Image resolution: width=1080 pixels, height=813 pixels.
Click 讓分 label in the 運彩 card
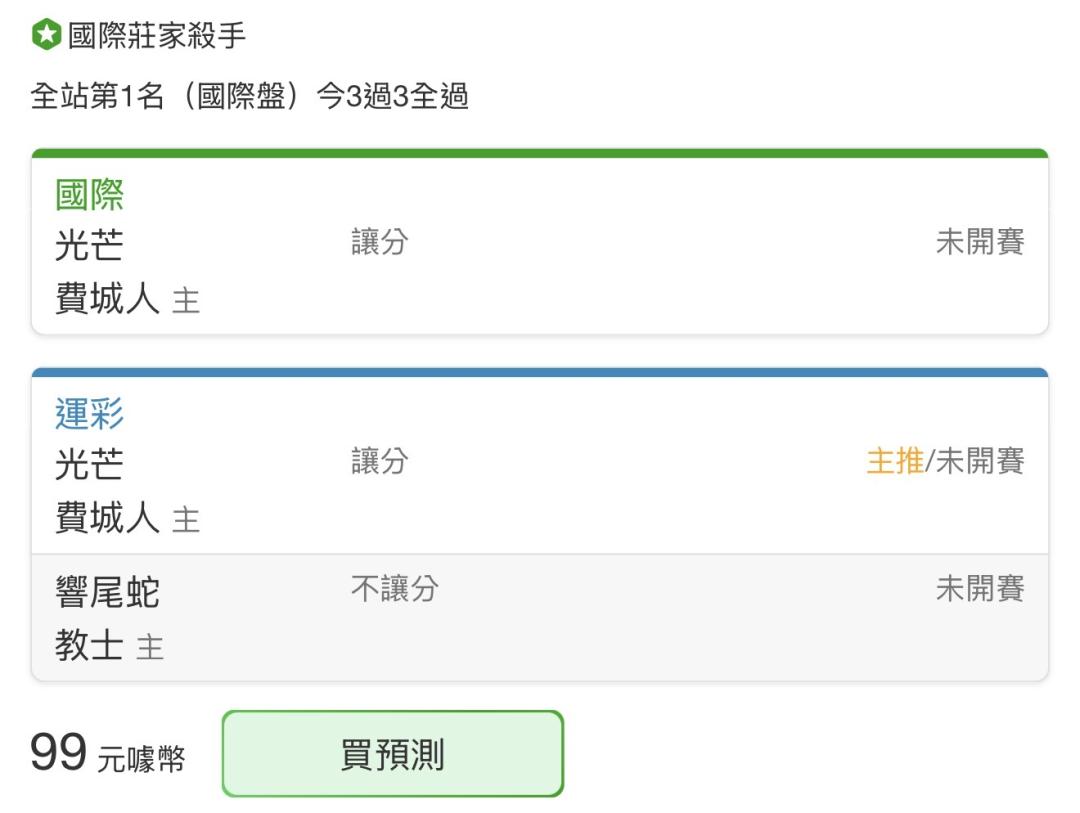(380, 461)
